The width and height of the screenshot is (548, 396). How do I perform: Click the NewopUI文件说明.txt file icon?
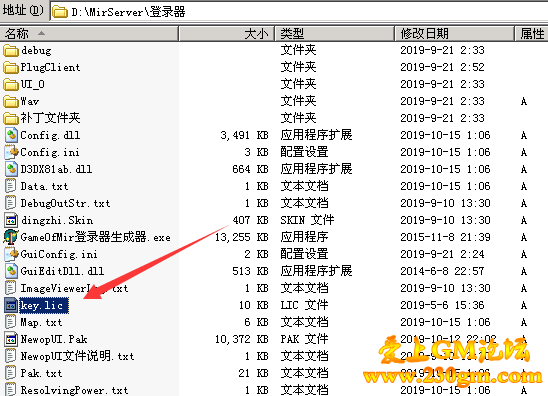[x=11, y=357]
